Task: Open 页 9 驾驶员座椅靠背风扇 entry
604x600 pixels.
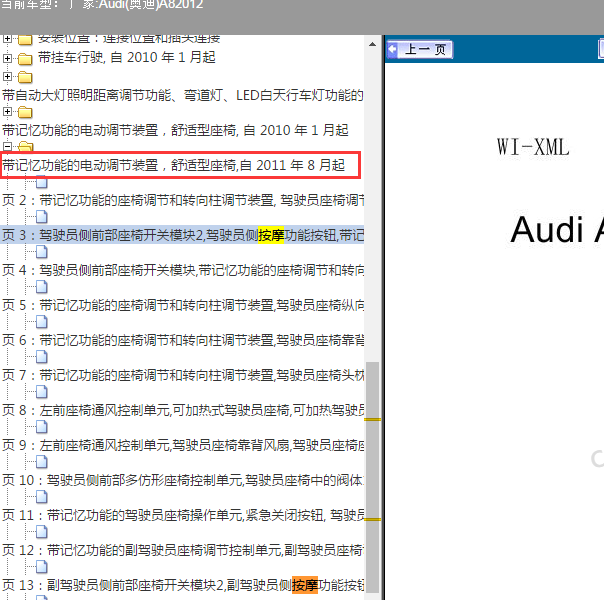Action: pos(183,445)
